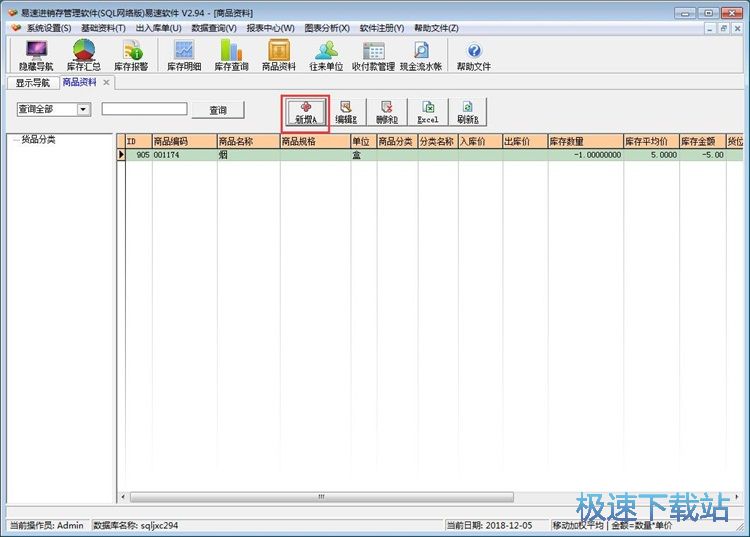Click the 编辑E edit button
The width and height of the screenshot is (750, 537).
(346, 112)
